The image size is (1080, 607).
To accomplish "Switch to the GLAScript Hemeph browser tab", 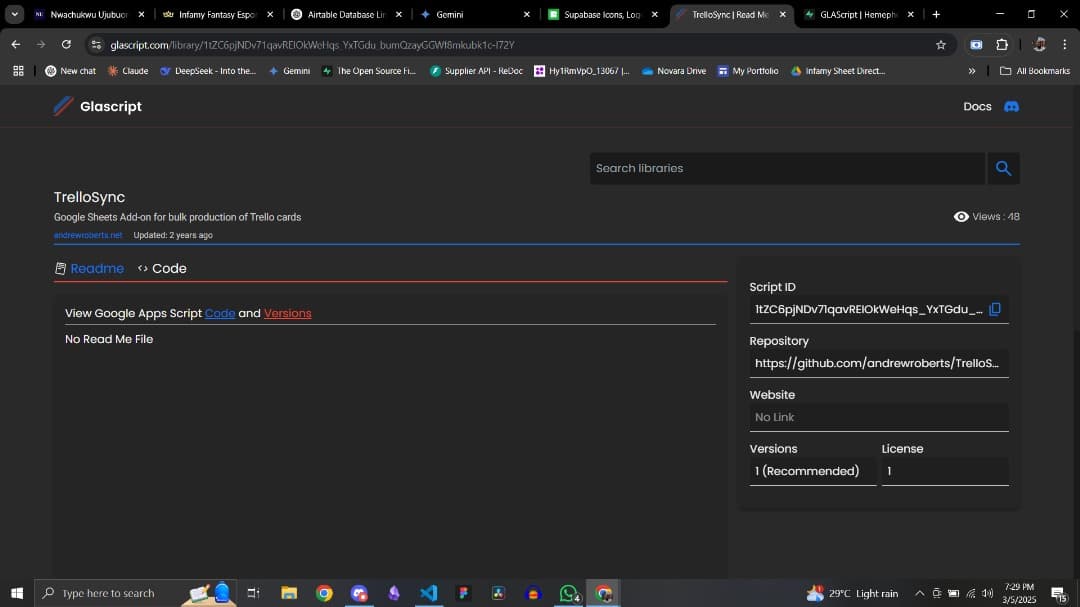I will click(859, 14).
